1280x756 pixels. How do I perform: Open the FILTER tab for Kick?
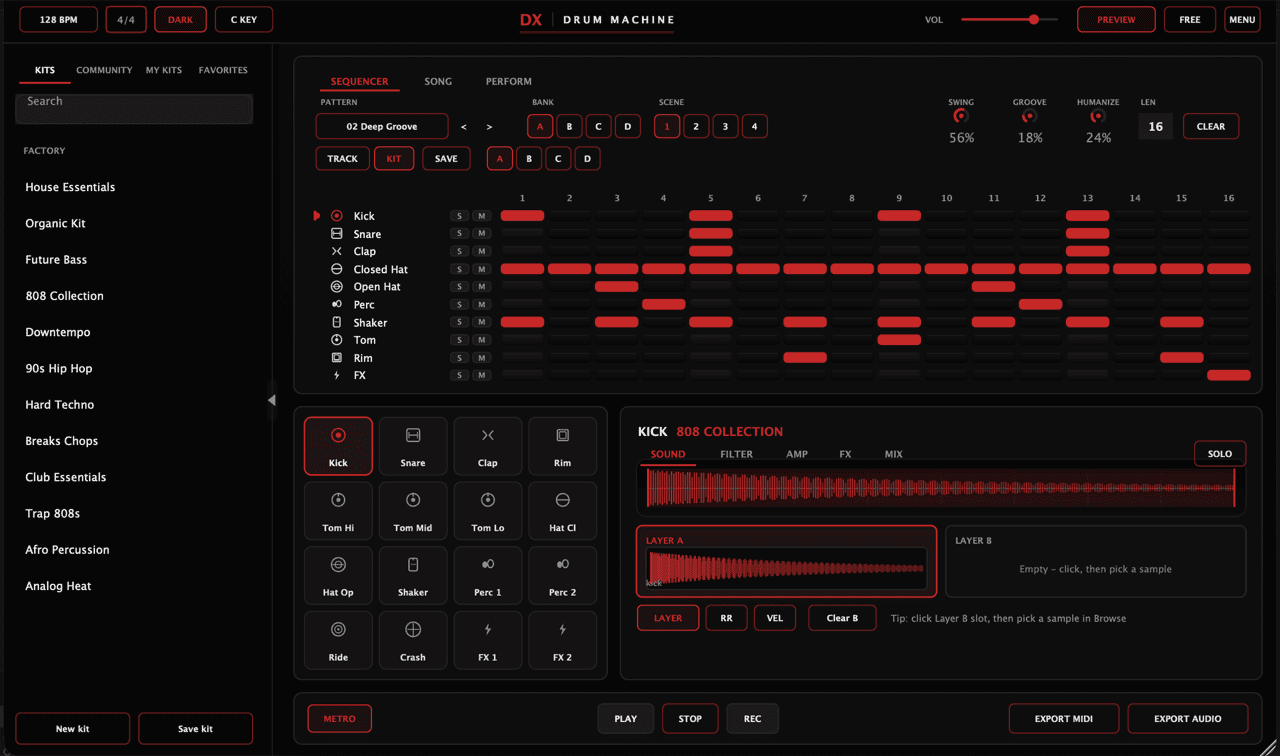(x=736, y=454)
